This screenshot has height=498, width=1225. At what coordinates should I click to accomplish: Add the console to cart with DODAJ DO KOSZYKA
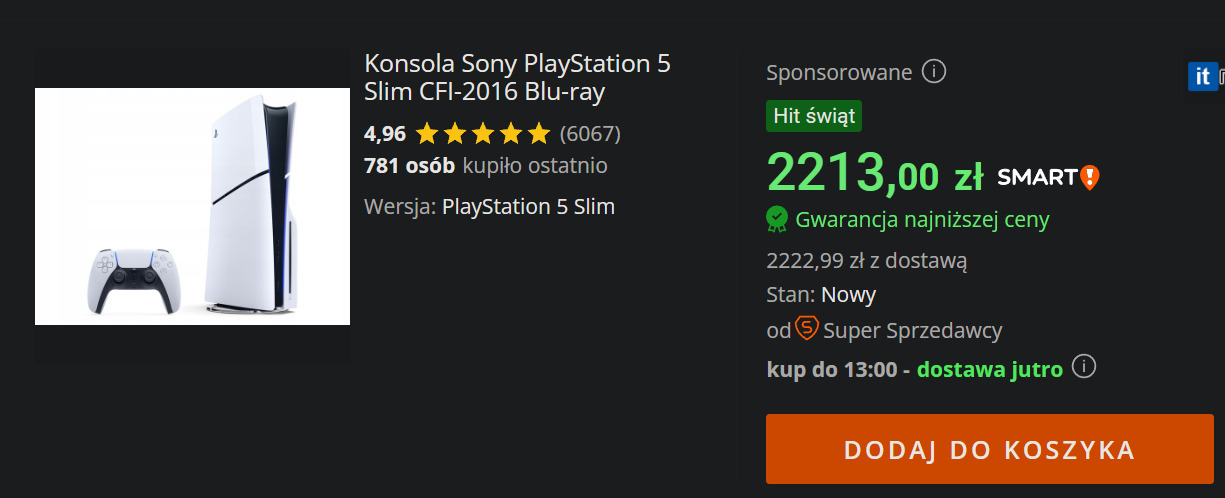[x=989, y=449]
